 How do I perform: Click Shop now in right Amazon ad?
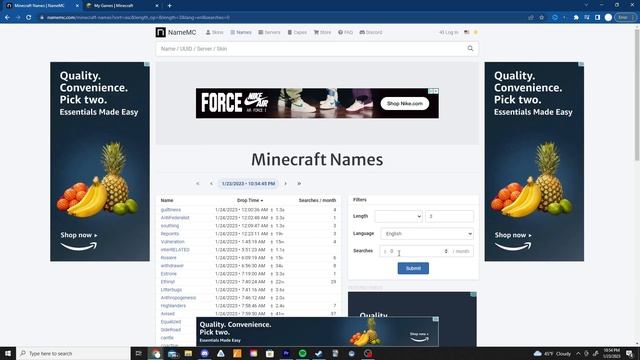coord(513,235)
